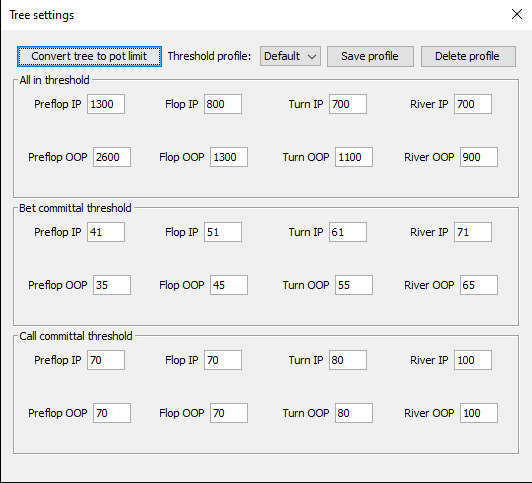Click the Save profile button
The width and height of the screenshot is (532, 483).
(370, 56)
